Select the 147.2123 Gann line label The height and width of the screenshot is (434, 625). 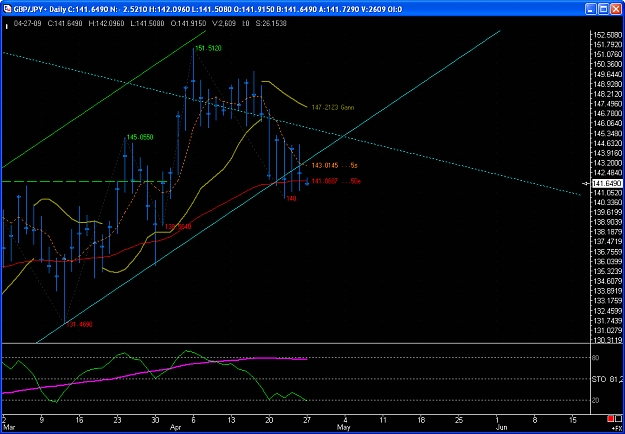[332, 107]
